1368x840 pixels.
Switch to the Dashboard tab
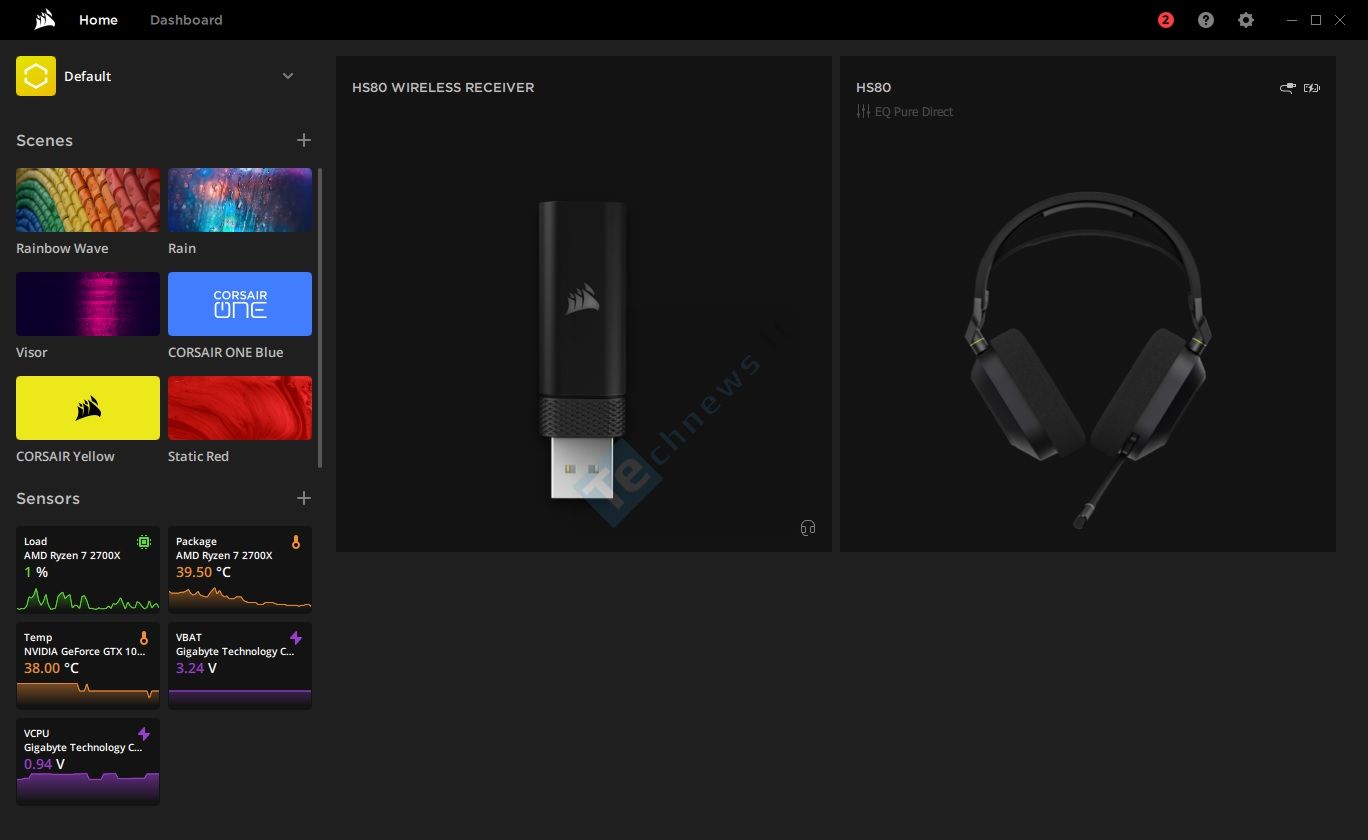click(x=186, y=20)
